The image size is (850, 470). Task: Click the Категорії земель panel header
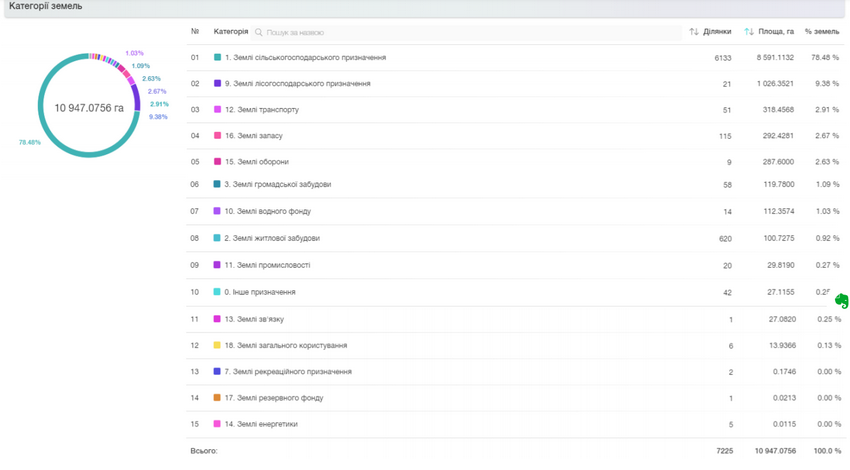[46, 7]
